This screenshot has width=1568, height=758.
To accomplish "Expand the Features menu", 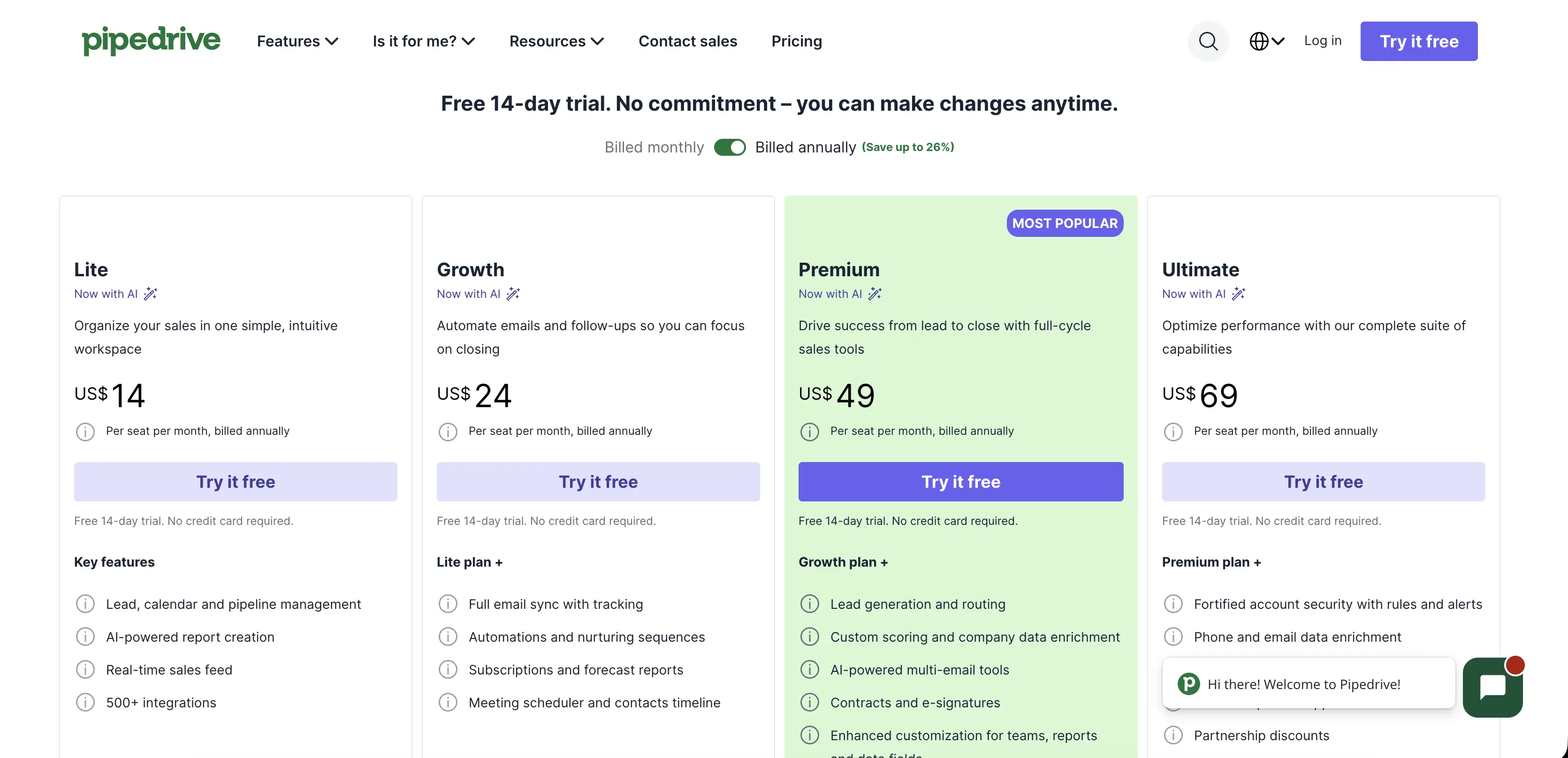I will pyautogui.click(x=297, y=41).
